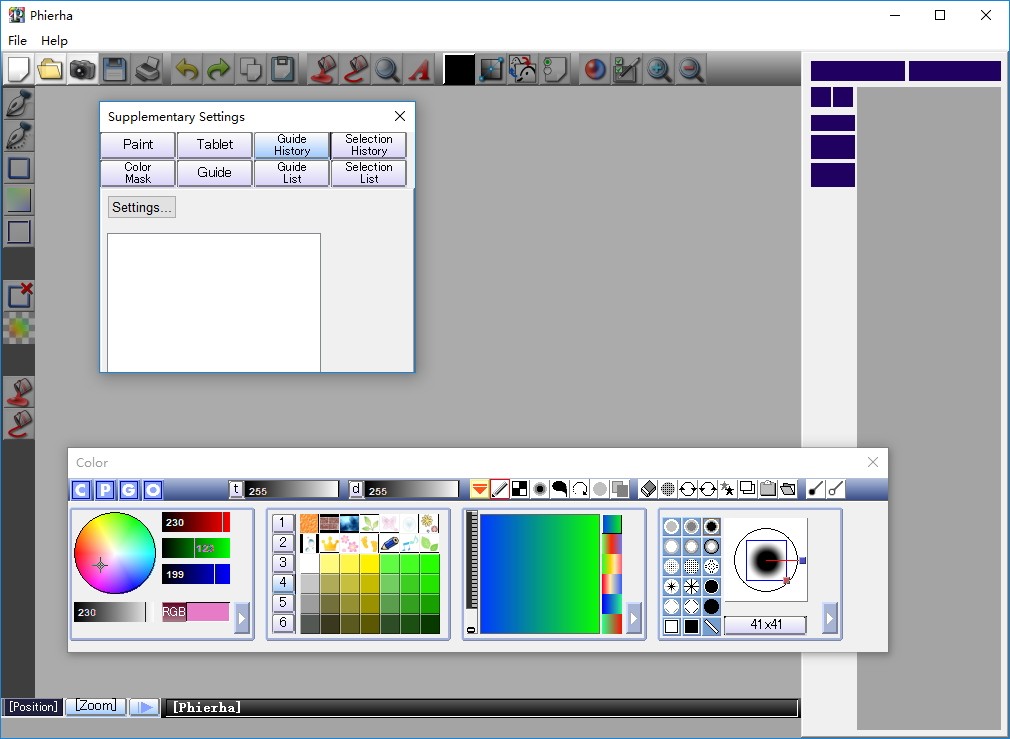Undo the last action
Image resolution: width=1010 pixels, height=739 pixels.
tap(187, 70)
